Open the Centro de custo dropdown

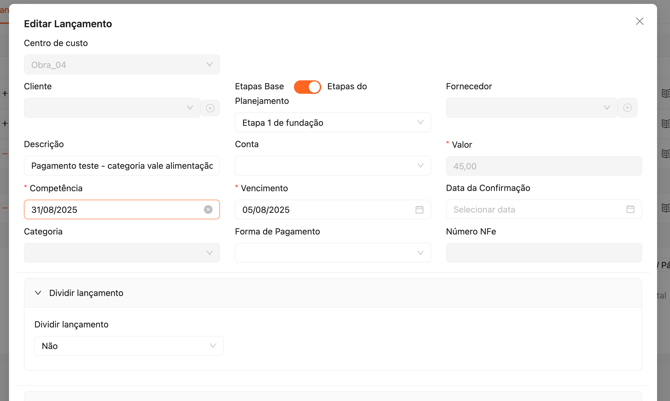(x=122, y=65)
